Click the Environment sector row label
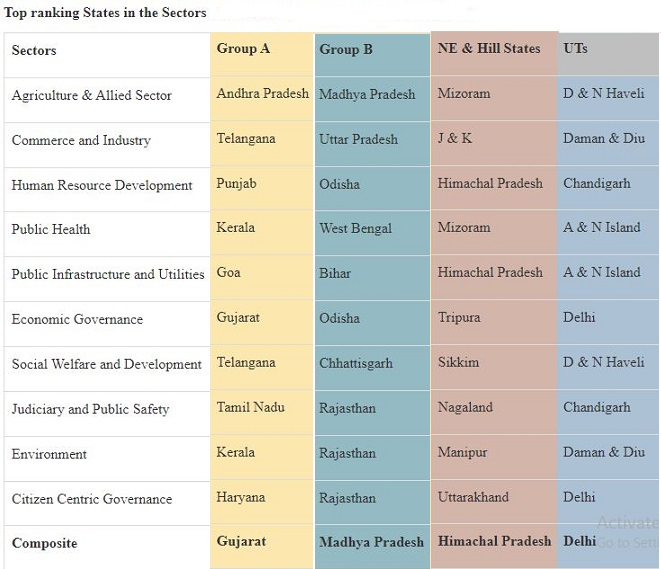Image resolution: width=661 pixels, height=569 pixels. click(49, 454)
